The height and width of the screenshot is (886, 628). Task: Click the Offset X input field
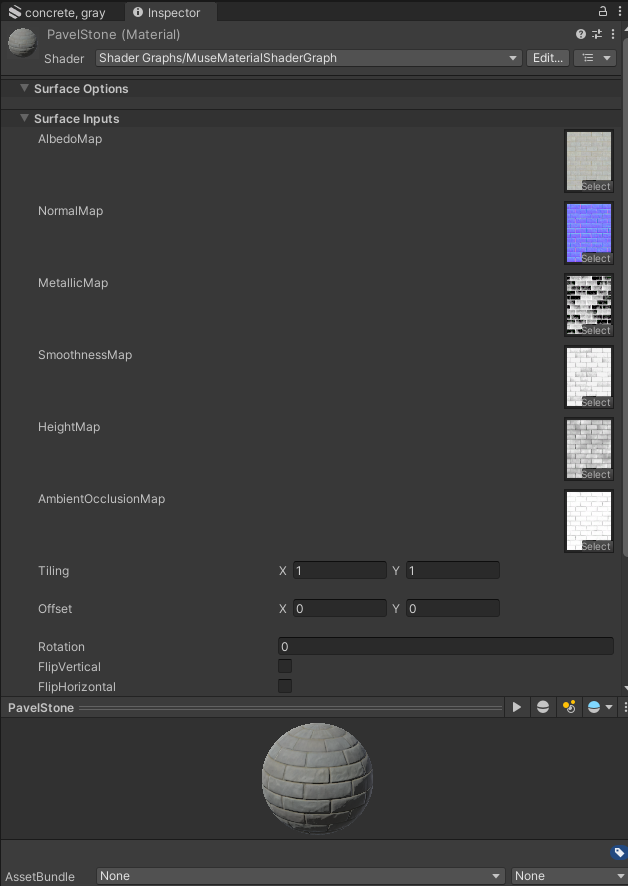click(x=340, y=608)
